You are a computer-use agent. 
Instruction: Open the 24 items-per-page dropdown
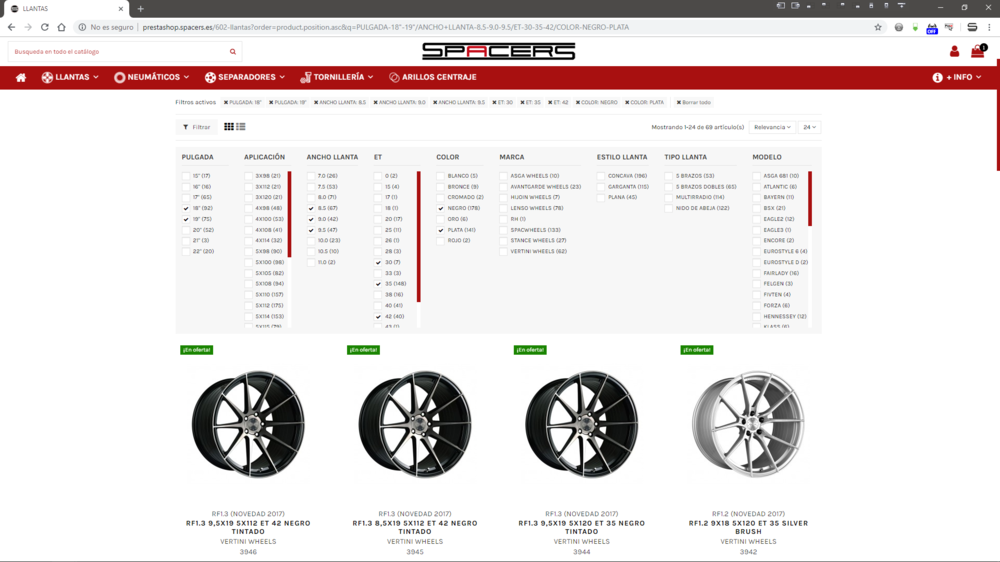809,127
